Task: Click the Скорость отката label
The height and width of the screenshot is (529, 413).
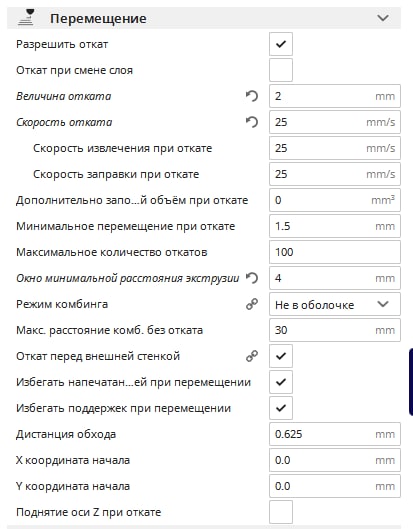Action: [x=64, y=122]
